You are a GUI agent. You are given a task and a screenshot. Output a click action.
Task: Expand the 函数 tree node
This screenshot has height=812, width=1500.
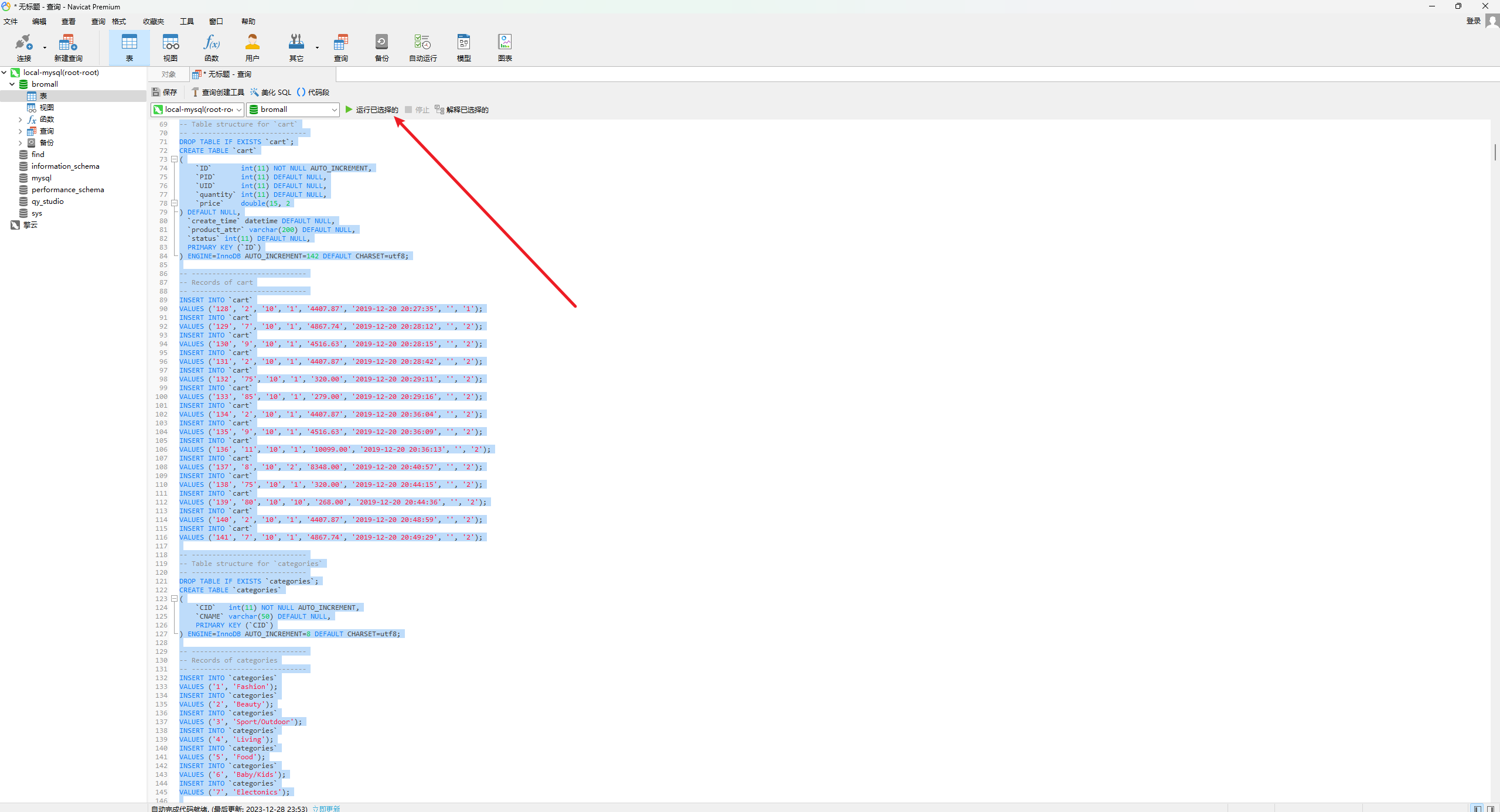click(x=21, y=120)
